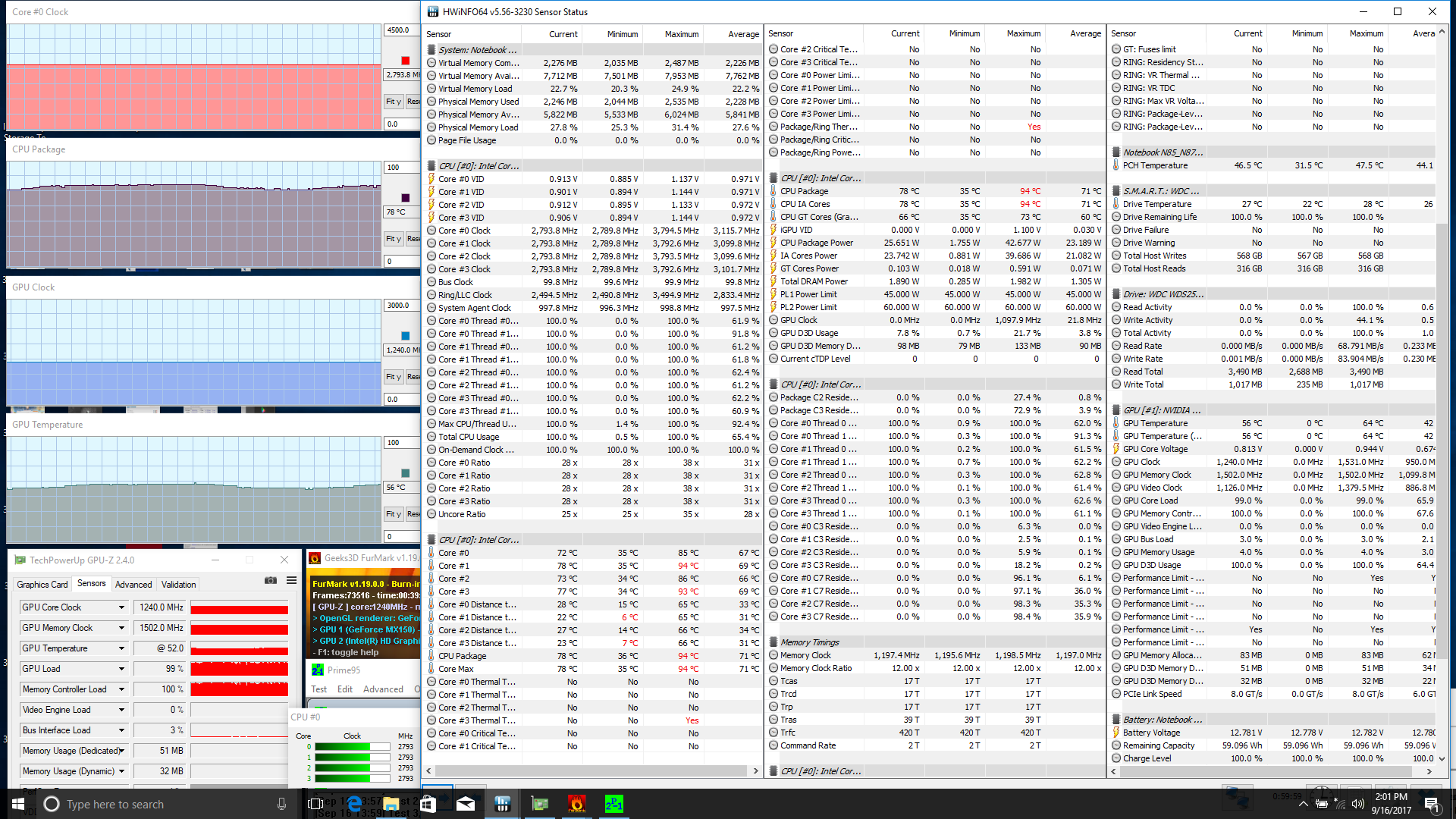Show hidden system tray icons
This screenshot has height=819, width=1456.
1303,804
